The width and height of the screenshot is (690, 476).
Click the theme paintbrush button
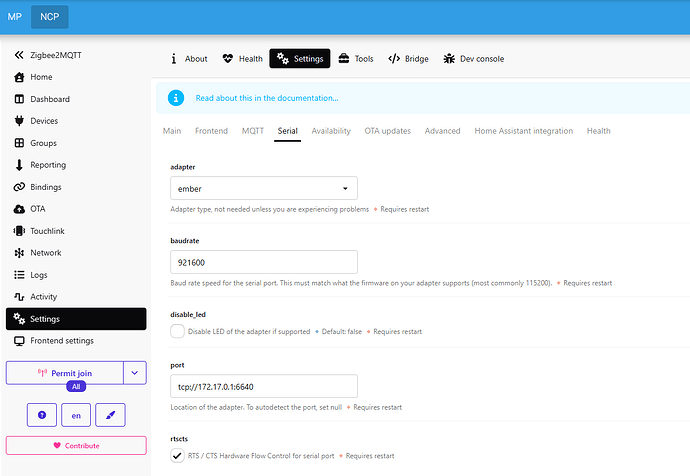click(x=110, y=415)
